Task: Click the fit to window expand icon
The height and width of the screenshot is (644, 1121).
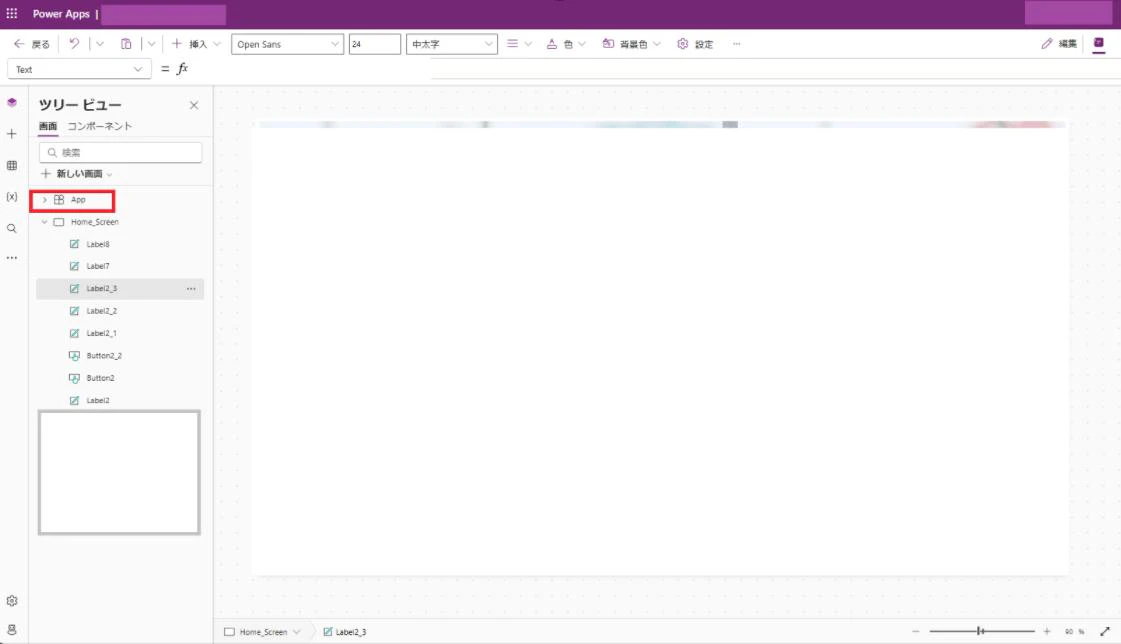Action: tap(1105, 632)
